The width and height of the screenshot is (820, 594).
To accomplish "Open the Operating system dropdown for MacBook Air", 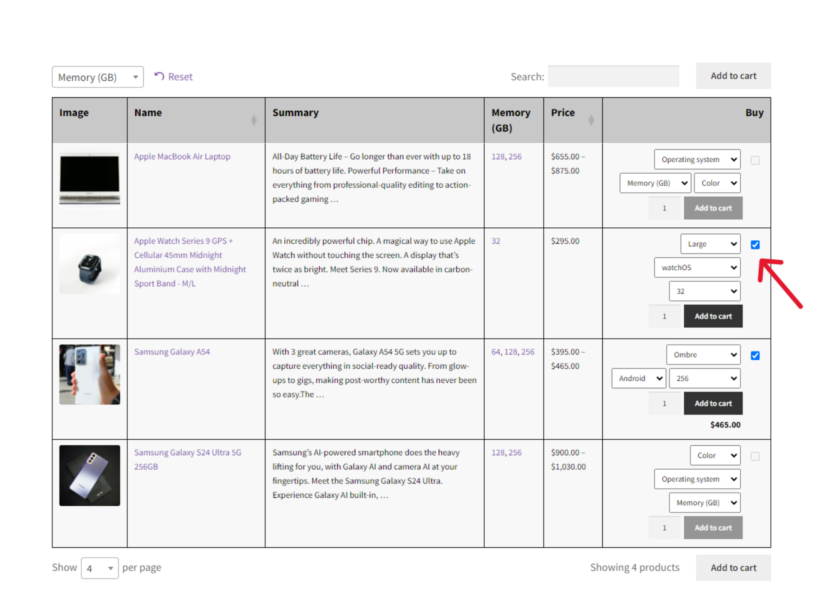I will pyautogui.click(x=697, y=158).
